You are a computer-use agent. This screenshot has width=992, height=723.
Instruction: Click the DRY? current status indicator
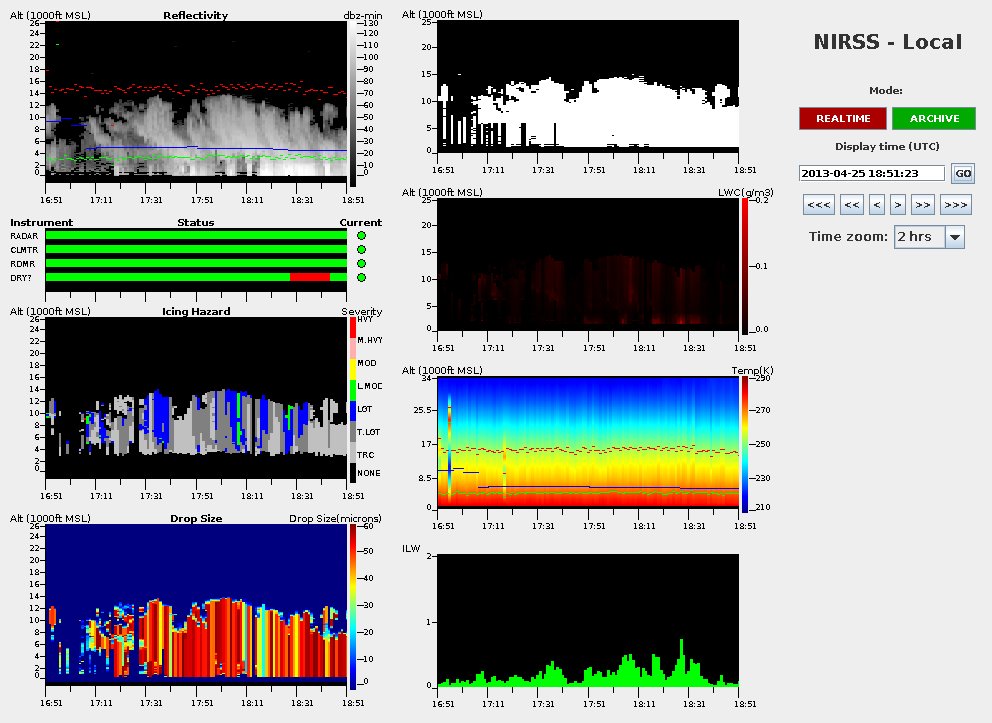pyautogui.click(x=361, y=277)
